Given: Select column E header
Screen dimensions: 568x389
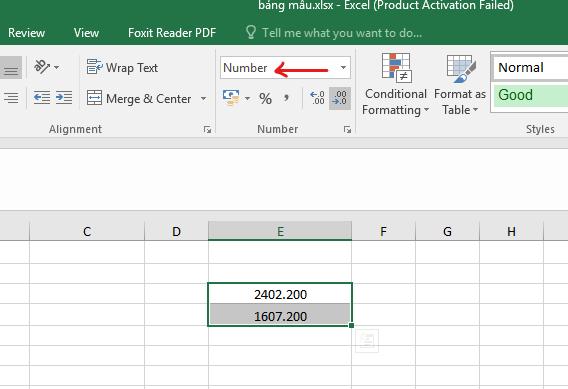Looking at the screenshot, I should [x=280, y=231].
